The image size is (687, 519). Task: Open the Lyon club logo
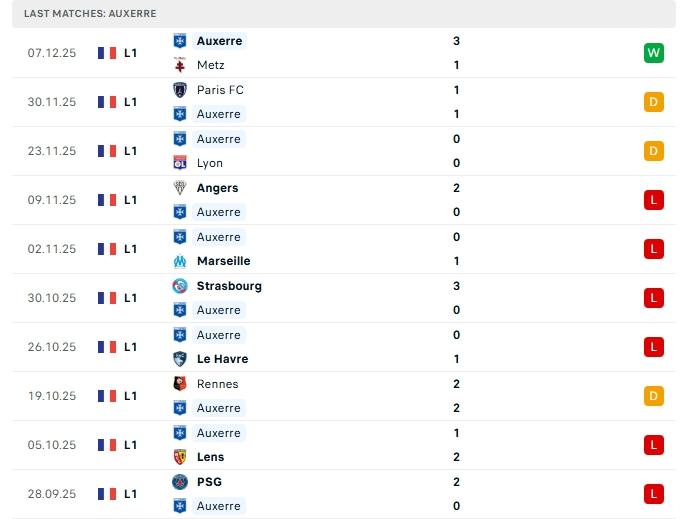coord(180,163)
